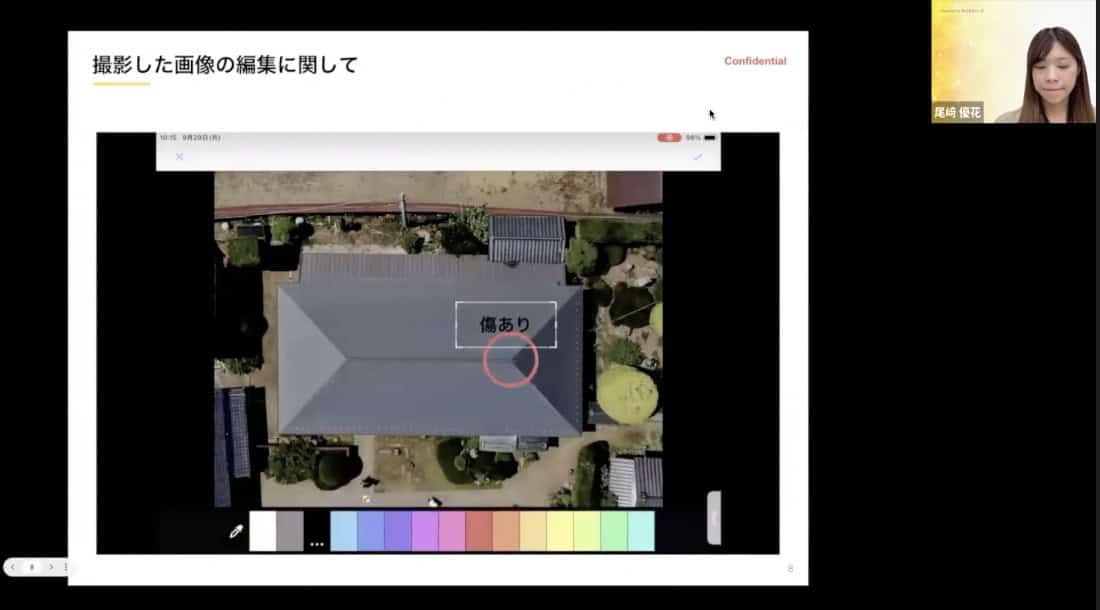Click the presenter video thumbnail
This screenshot has height=610, width=1100.
(1013, 62)
